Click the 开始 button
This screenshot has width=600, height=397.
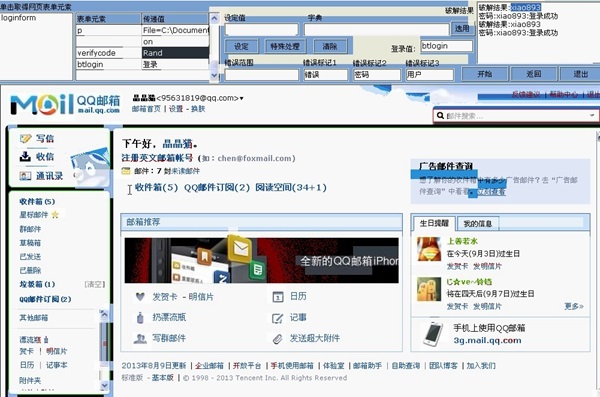tap(485, 74)
